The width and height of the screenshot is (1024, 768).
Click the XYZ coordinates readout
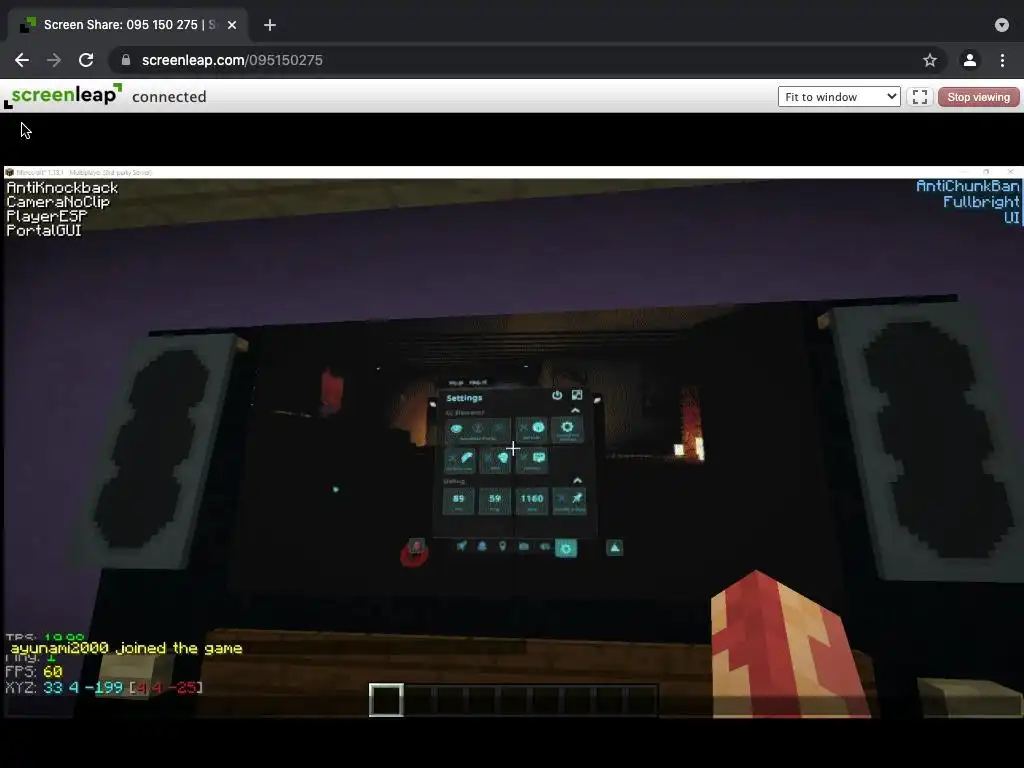click(104, 687)
